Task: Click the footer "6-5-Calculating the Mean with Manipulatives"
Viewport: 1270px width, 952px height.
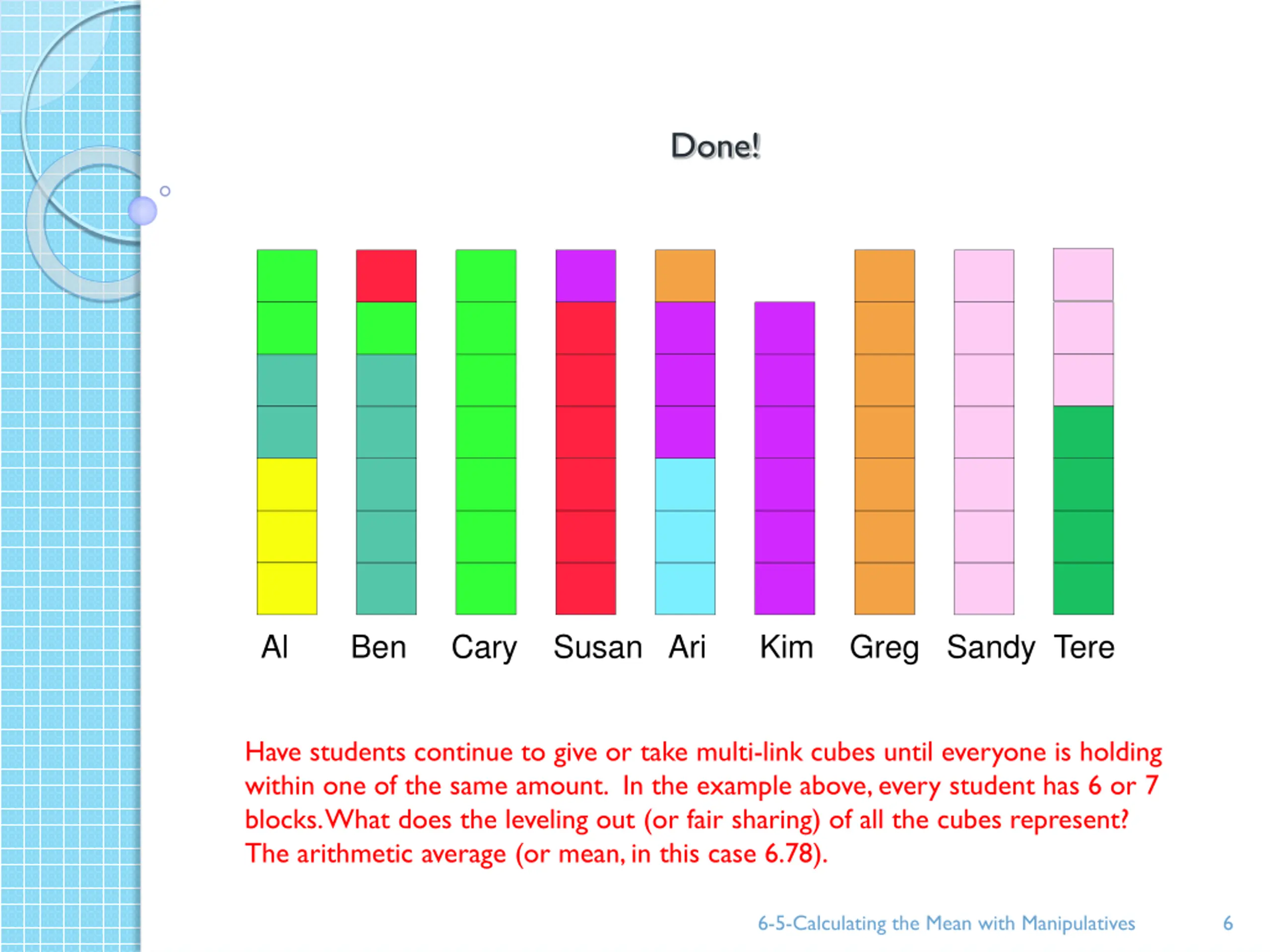Action: pos(946,923)
